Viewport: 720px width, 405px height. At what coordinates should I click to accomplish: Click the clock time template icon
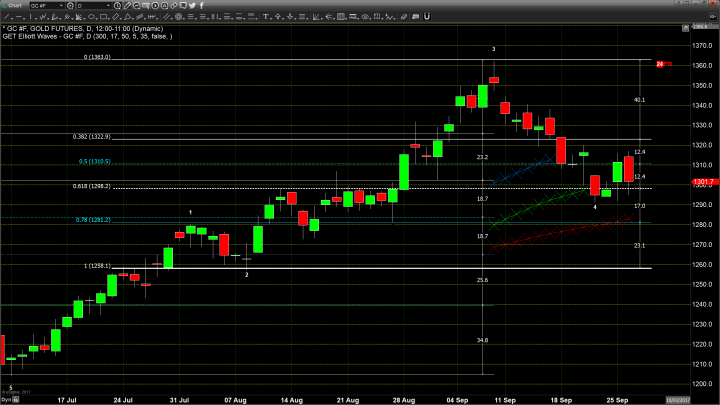(x=118, y=6)
